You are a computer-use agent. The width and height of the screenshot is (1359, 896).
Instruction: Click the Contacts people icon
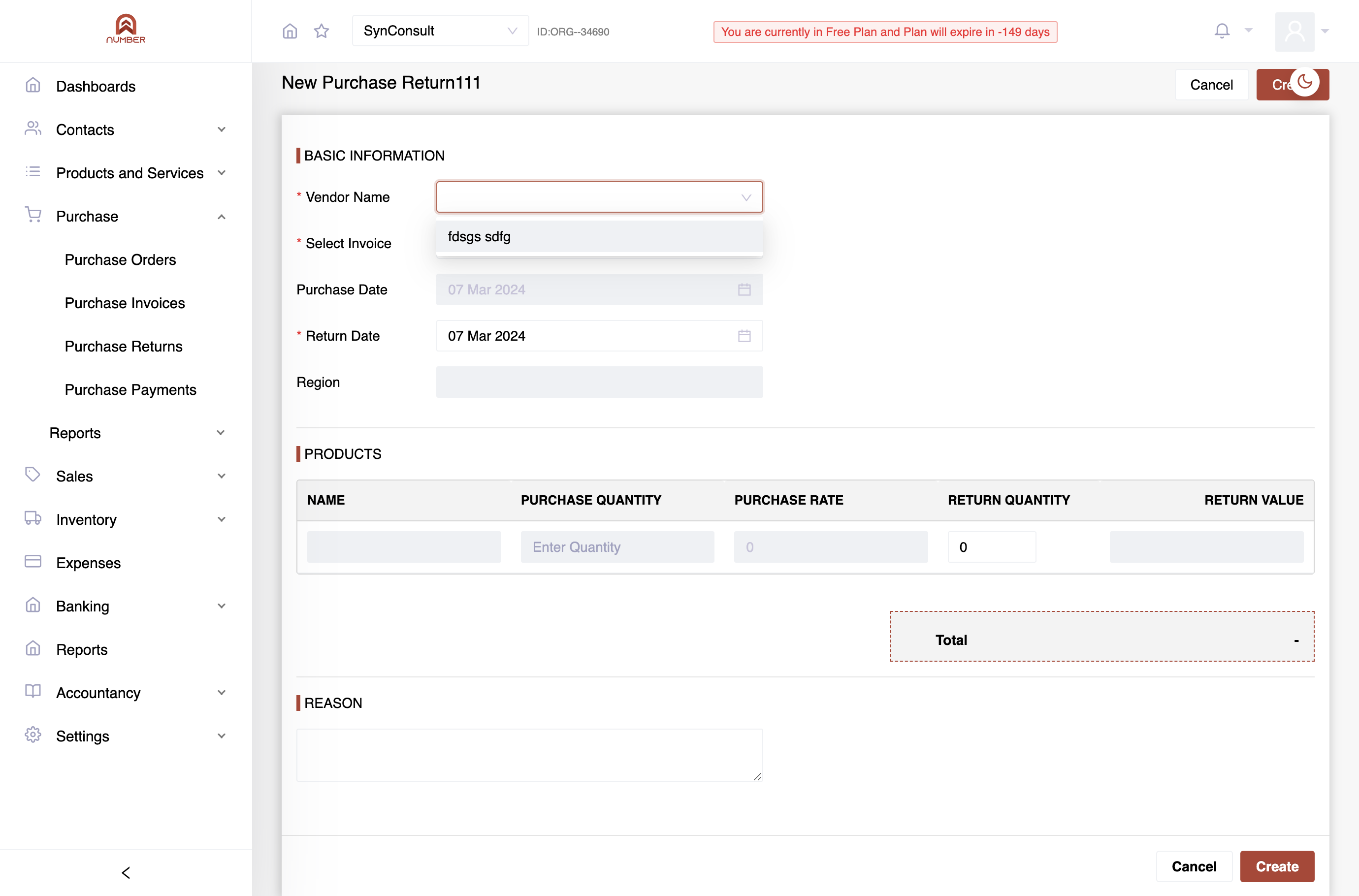coord(33,128)
